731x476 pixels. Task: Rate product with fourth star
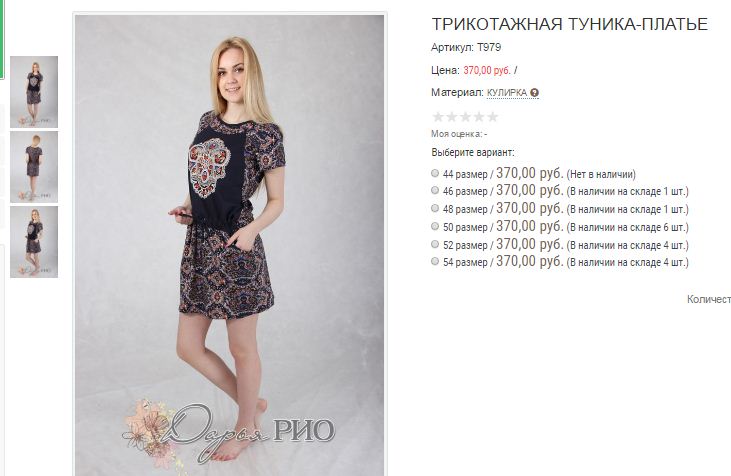[x=479, y=117]
